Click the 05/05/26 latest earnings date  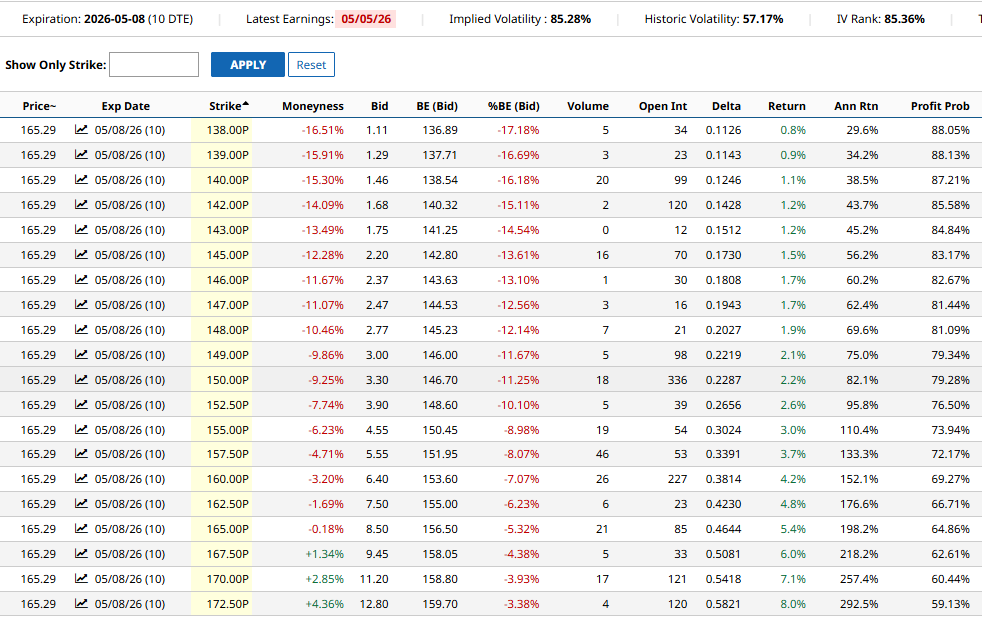point(365,19)
